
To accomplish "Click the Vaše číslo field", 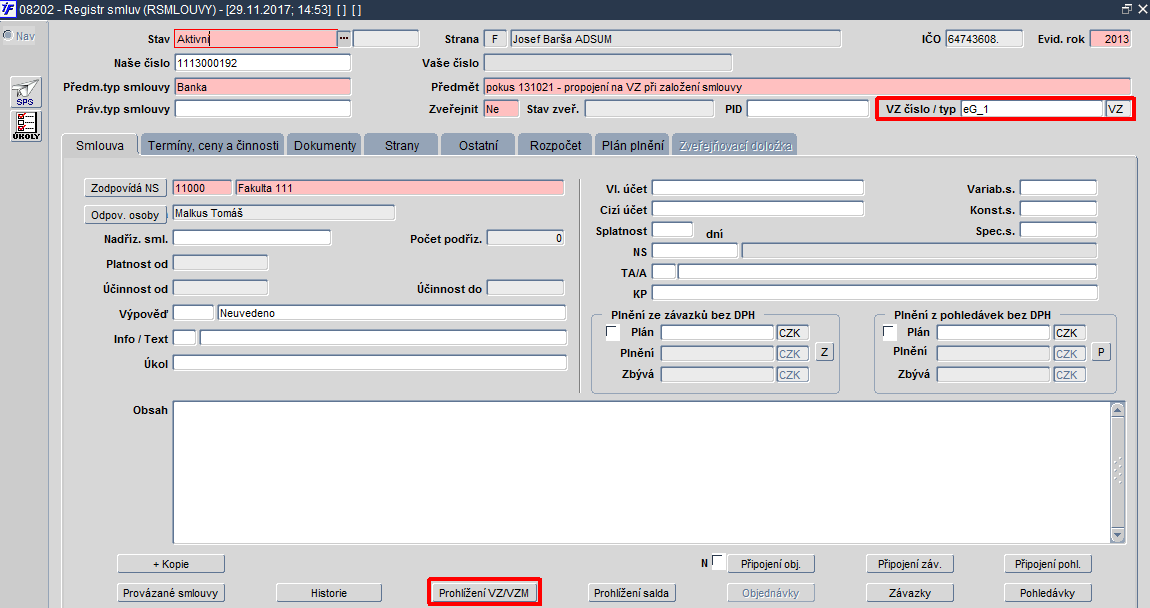I will 608,63.
